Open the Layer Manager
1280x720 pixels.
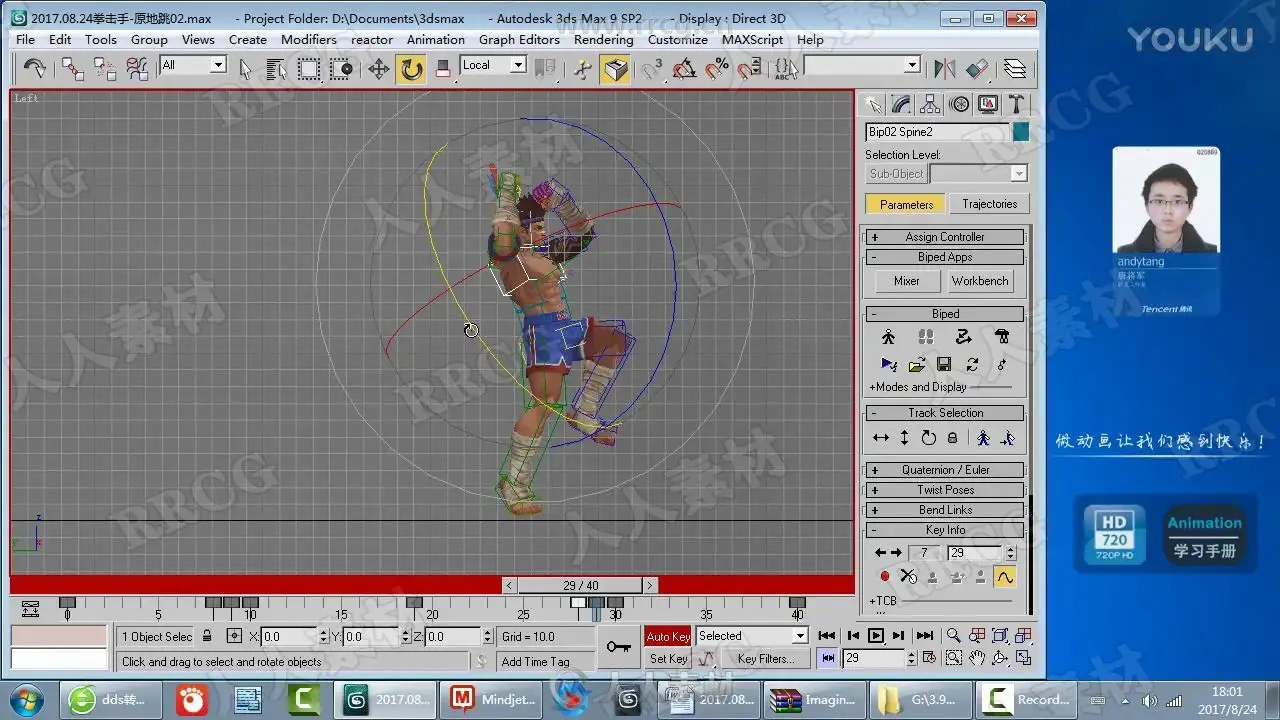[1014, 68]
